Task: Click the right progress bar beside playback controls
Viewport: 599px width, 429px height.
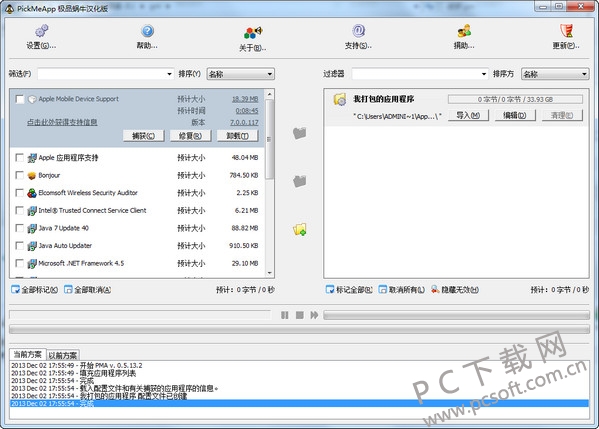Action: 457,315
